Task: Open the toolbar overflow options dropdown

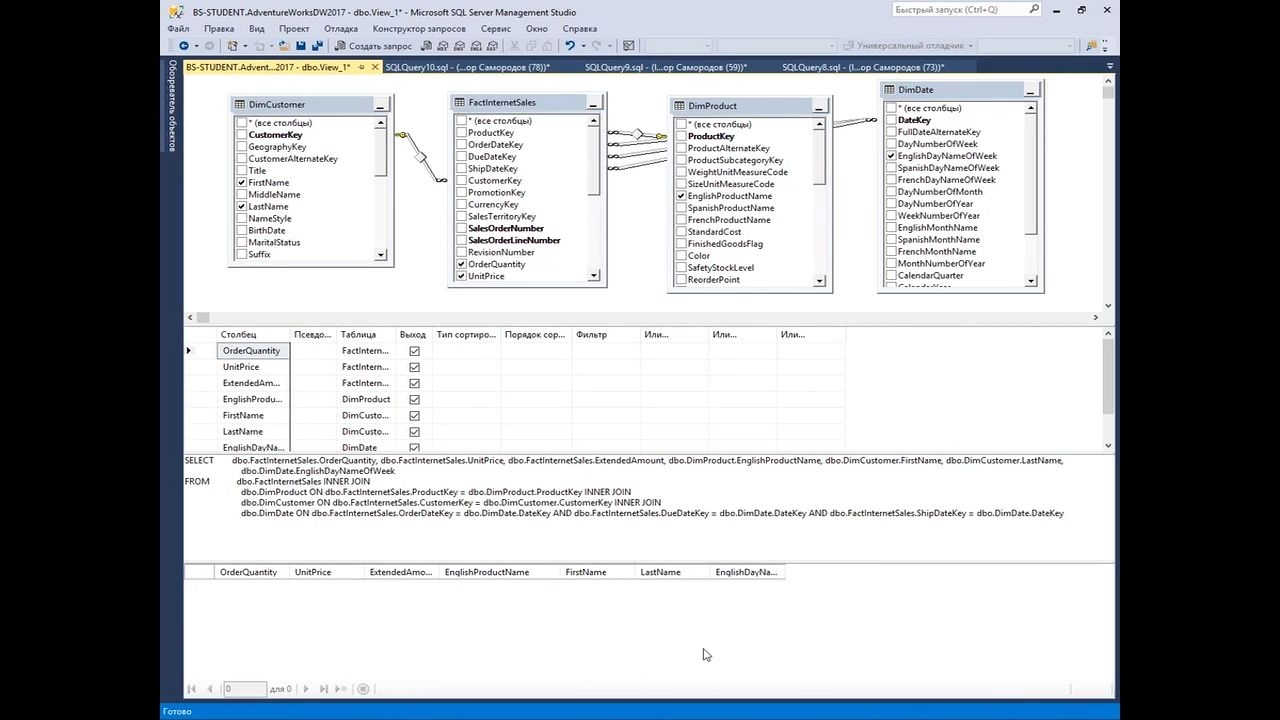Action: (1107, 46)
